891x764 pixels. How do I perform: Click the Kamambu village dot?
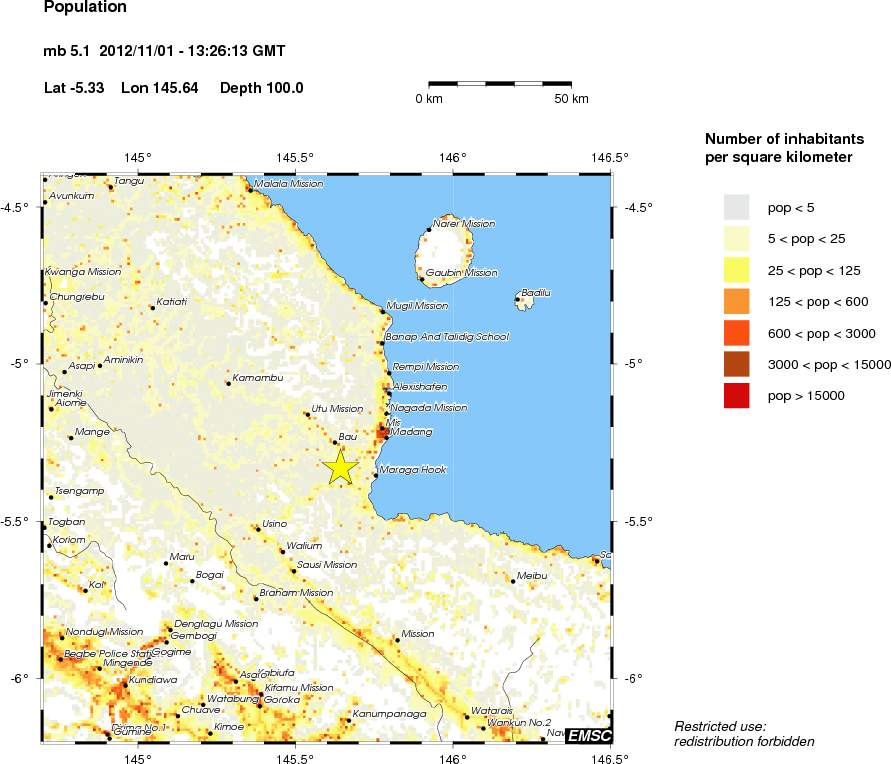pyautogui.click(x=228, y=383)
